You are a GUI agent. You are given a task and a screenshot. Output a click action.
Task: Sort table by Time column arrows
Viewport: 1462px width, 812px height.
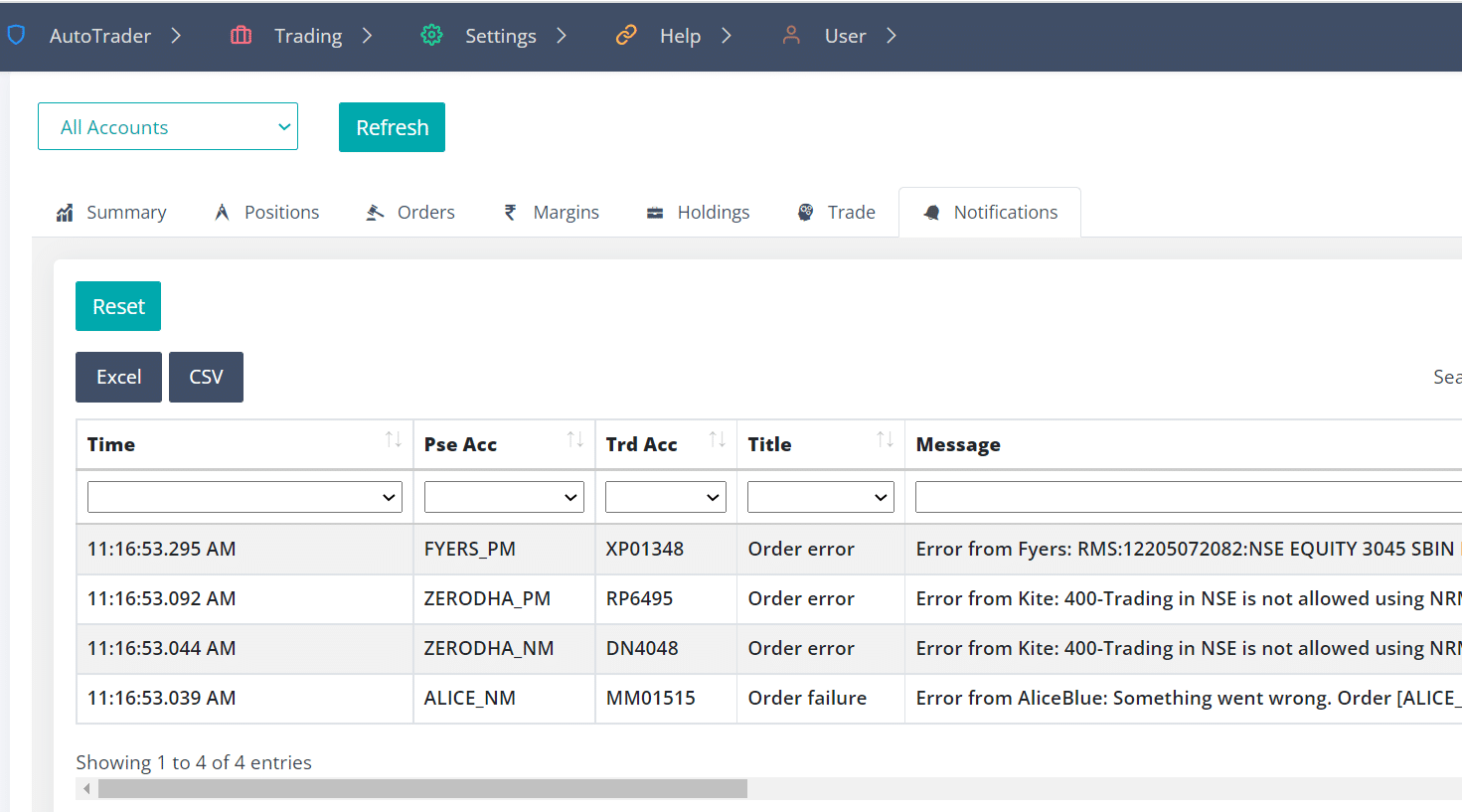tap(394, 439)
